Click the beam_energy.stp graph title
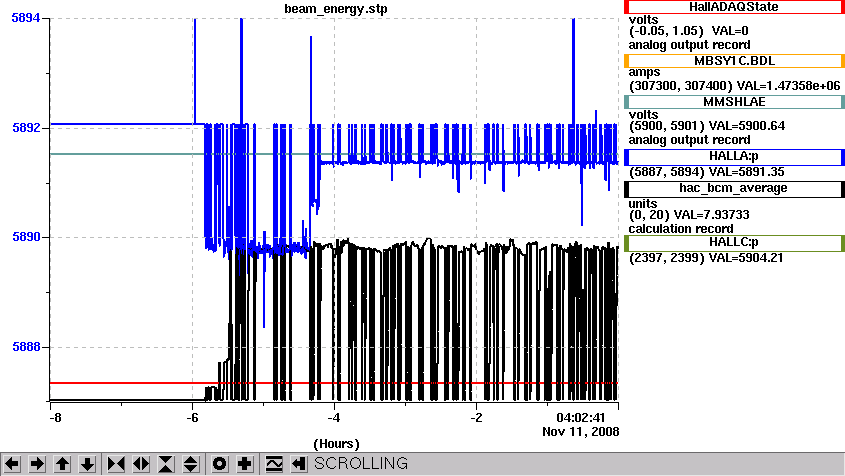The image size is (845, 476). coord(336,9)
